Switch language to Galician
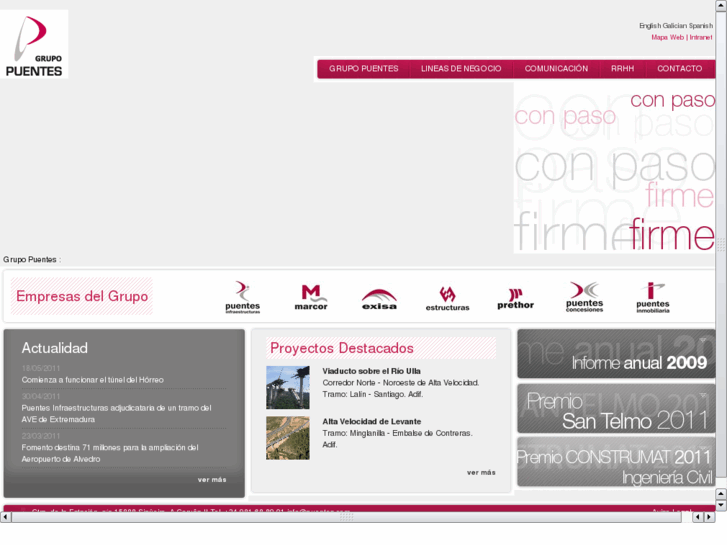727x545 pixels. pyautogui.click(x=675, y=26)
